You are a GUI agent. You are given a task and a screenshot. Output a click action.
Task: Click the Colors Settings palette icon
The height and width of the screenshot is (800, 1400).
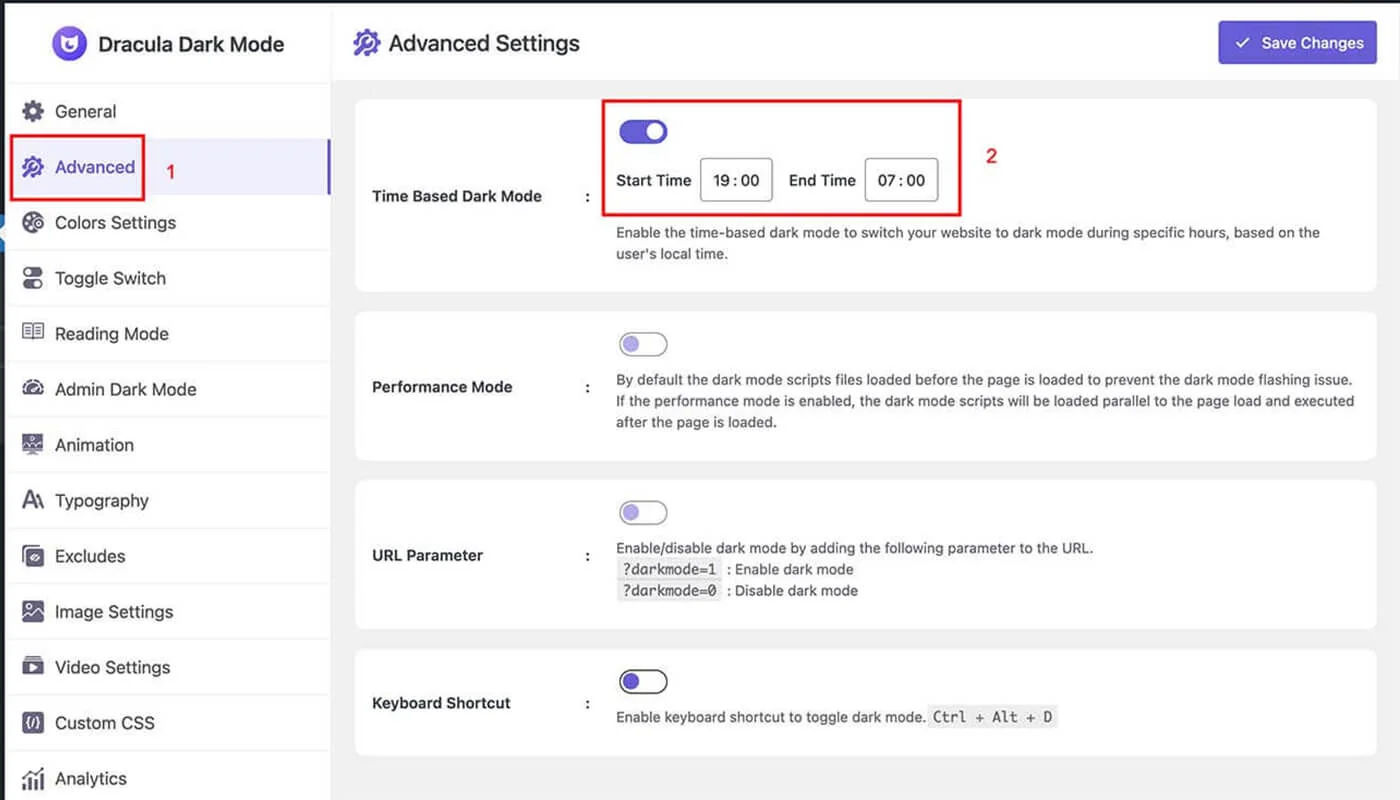pyautogui.click(x=33, y=222)
